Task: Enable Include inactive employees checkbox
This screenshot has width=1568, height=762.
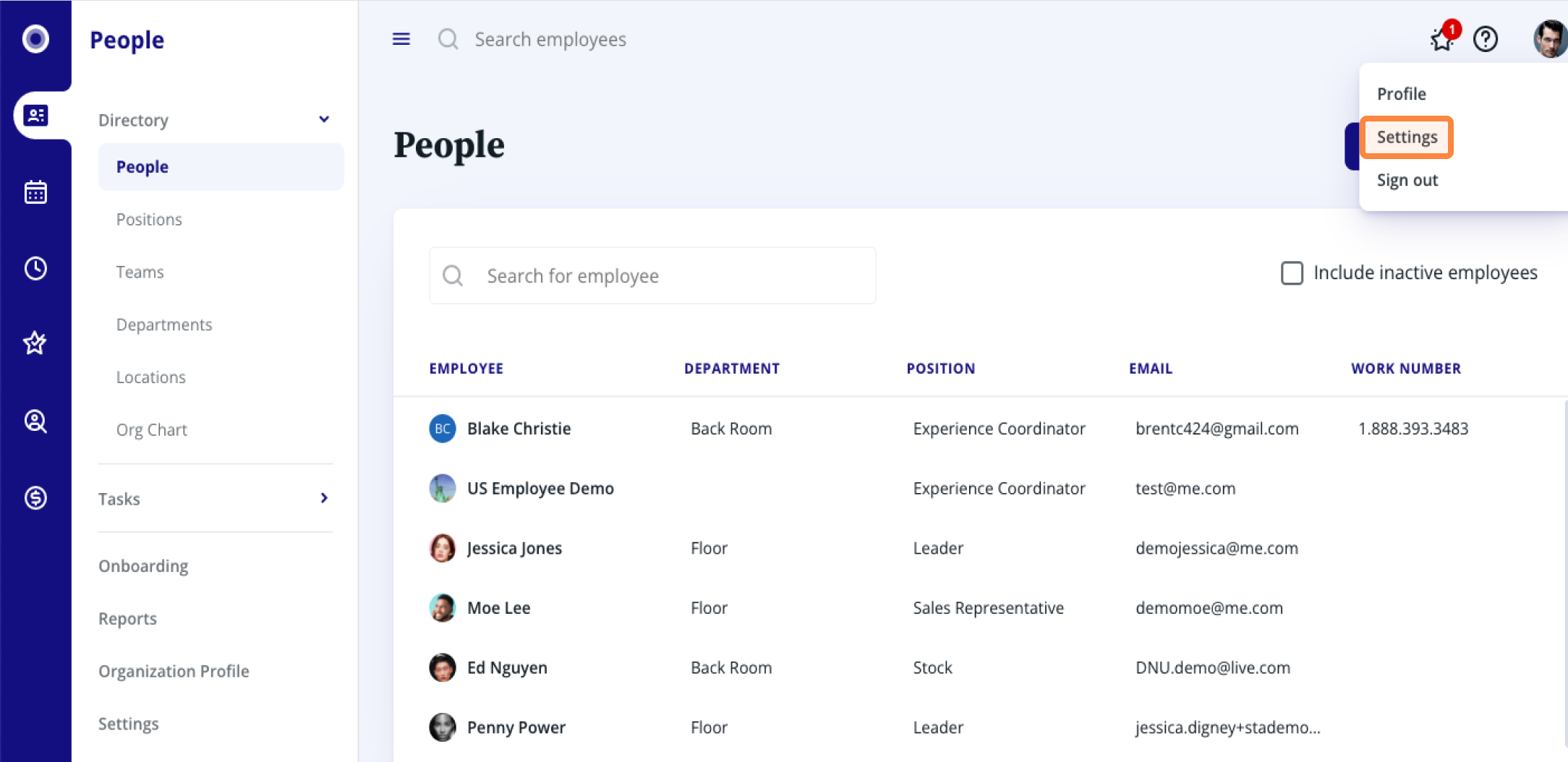Action: (x=1292, y=273)
